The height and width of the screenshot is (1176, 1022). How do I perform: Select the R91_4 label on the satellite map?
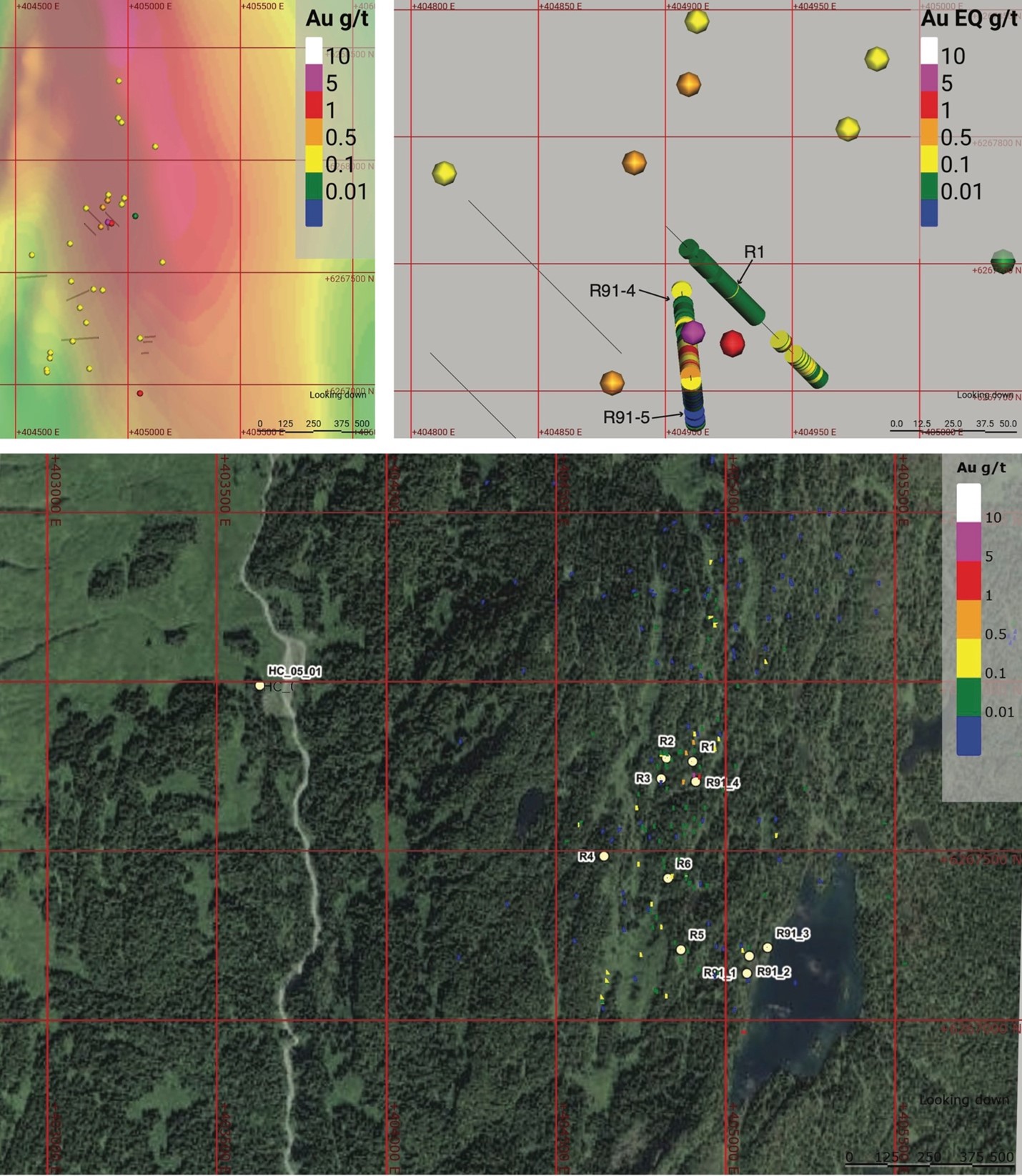pos(722,783)
